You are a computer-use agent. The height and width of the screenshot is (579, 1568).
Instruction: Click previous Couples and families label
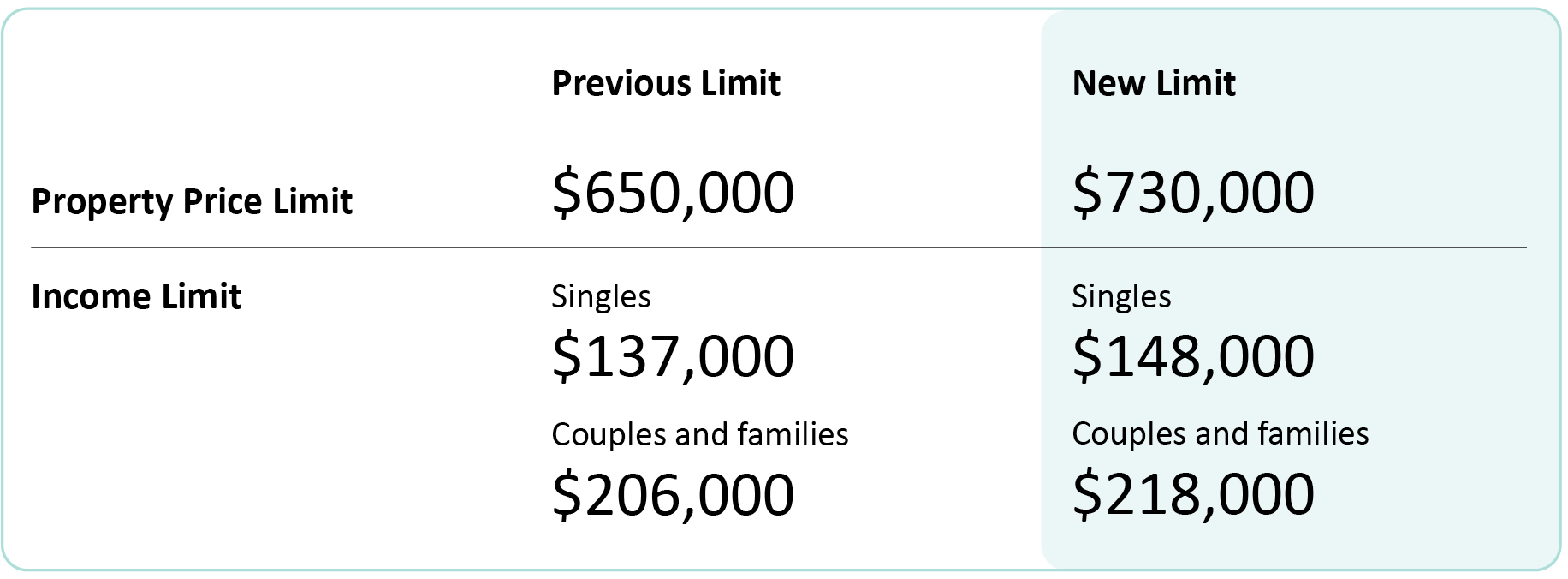(x=699, y=434)
